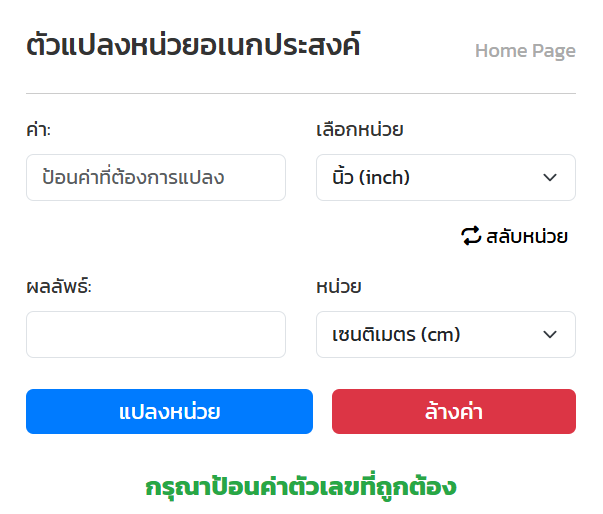Viewport: 603px width, 514px height.
Task: Select the นิ้ว (inch) text in the dropdown
Action: click(x=371, y=176)
